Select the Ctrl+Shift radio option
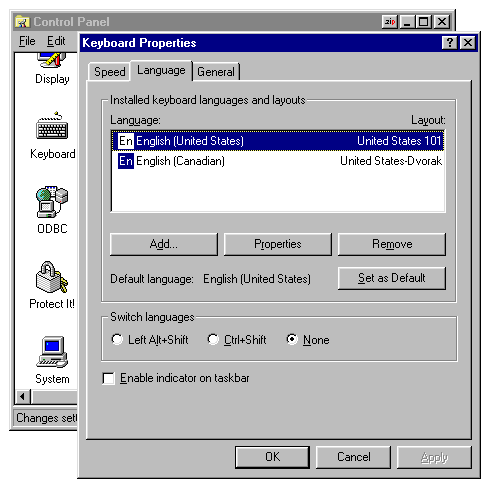Image resolution: width=491 pixels, height=490 pixels. click(213, 339)
